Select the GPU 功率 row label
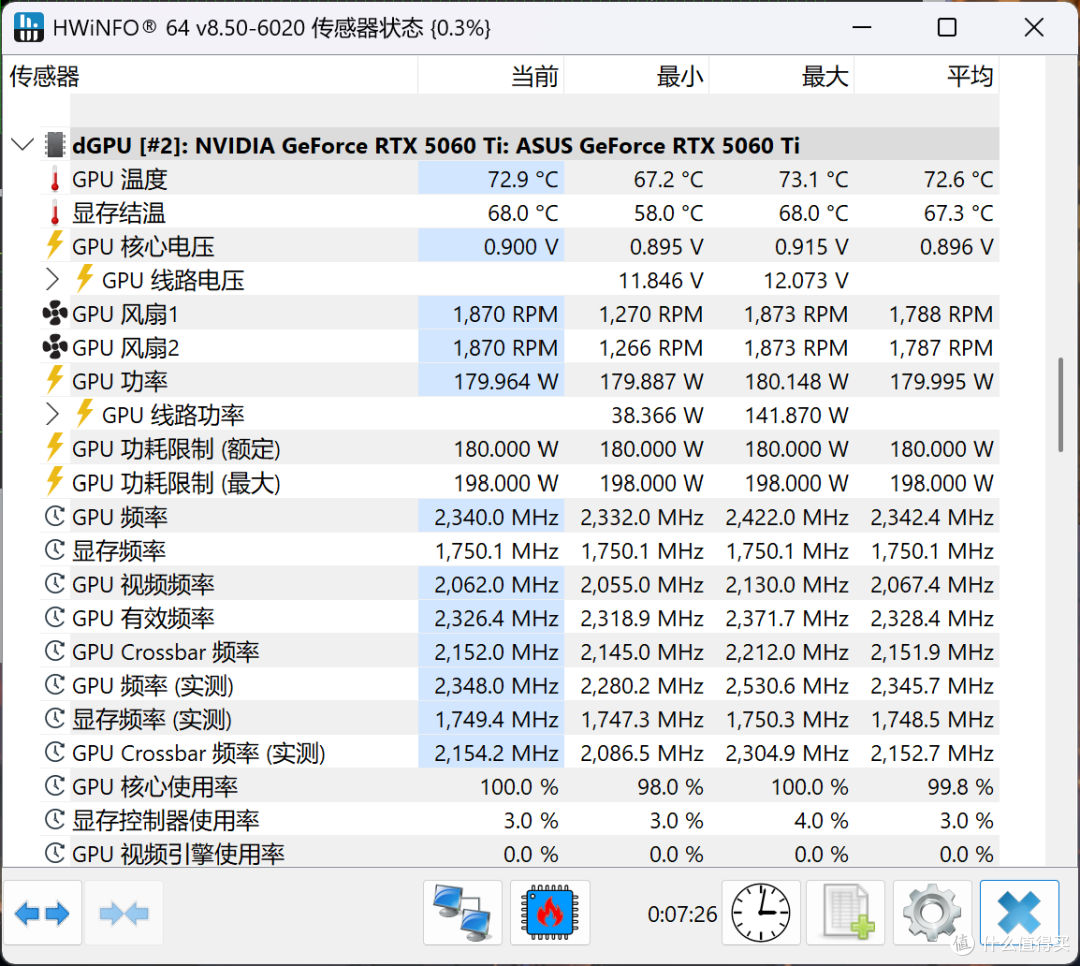The width and height of the screenshot is (1080, 966). click(120, 382)
